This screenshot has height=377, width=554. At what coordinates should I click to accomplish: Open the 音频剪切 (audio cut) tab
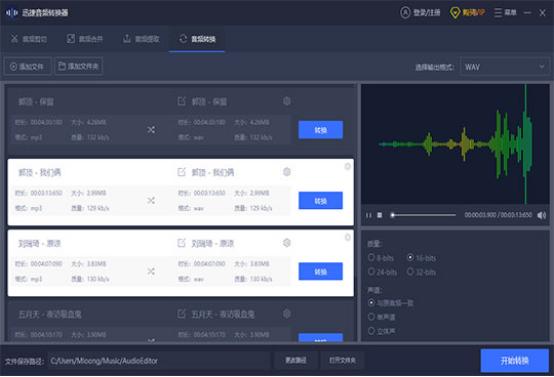pyautogui.click(x=29, y=39)
